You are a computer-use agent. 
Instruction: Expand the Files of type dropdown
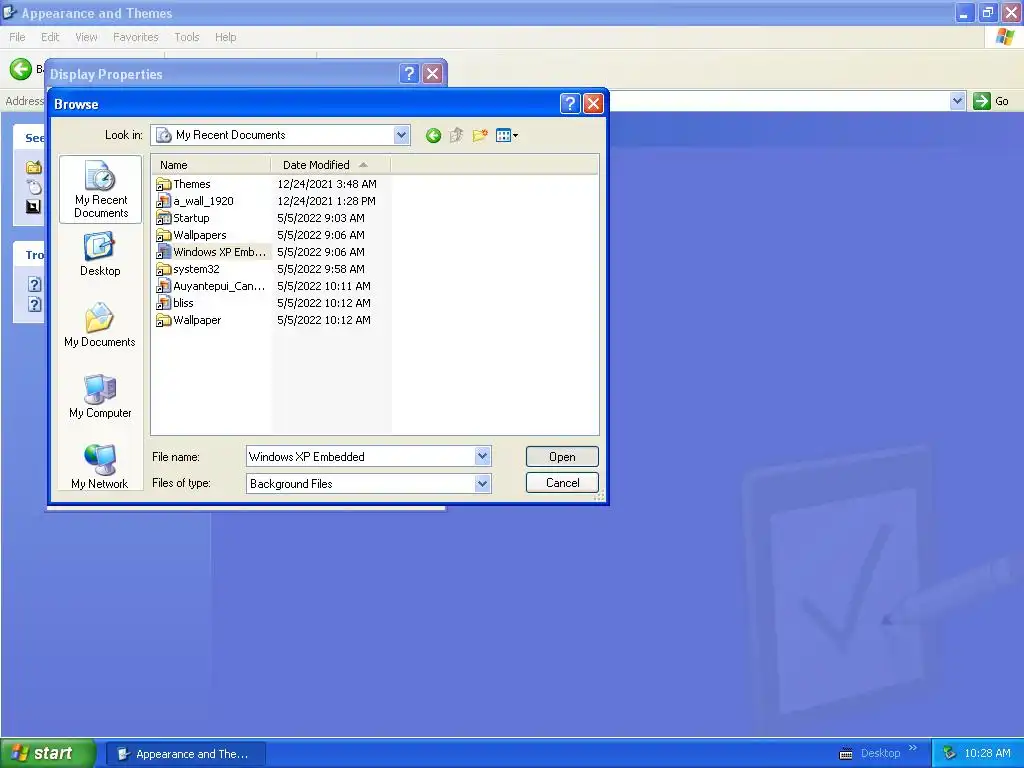click(482, 483)
